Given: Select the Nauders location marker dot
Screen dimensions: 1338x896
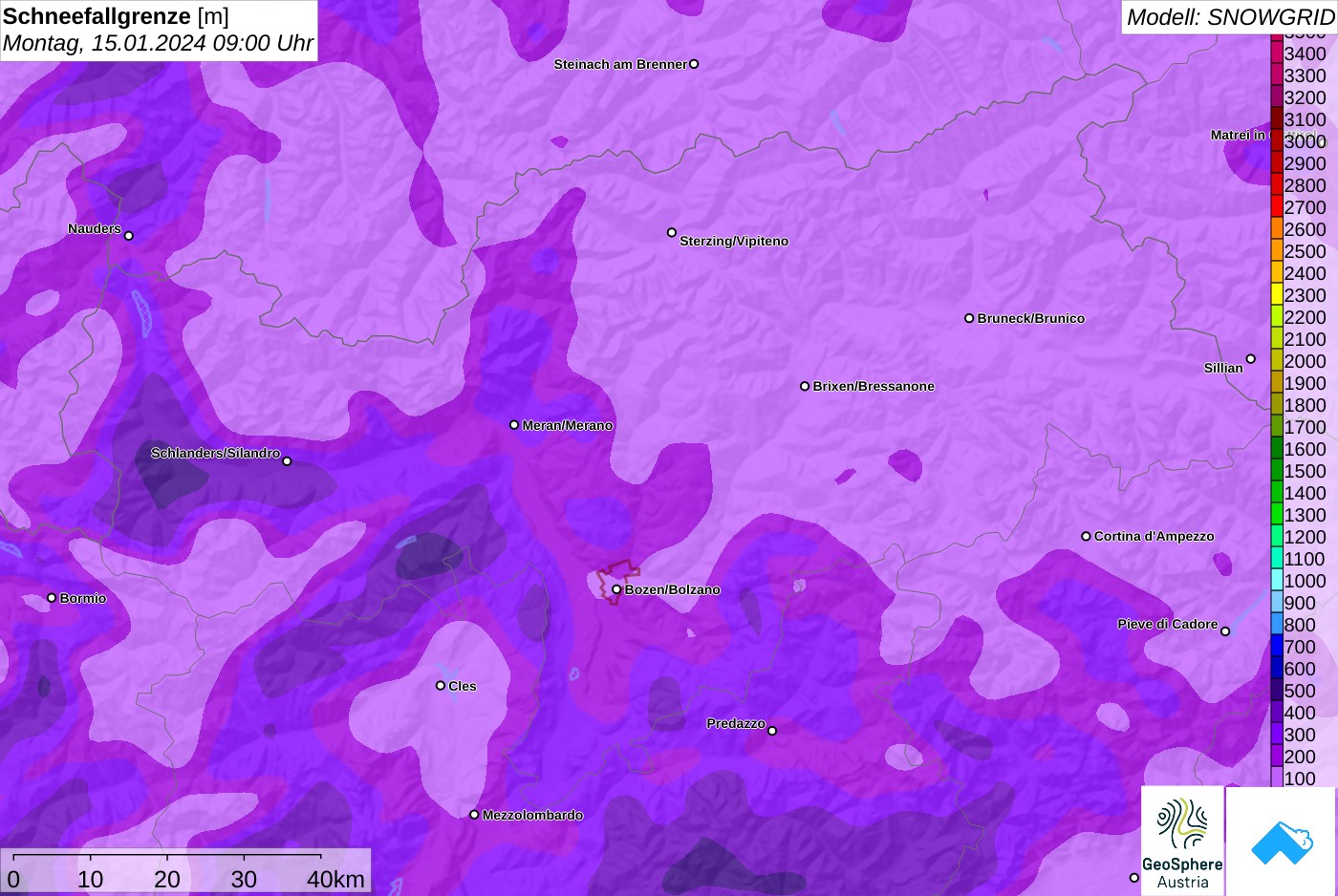Looking at the screenshot, I should [129, 236].
